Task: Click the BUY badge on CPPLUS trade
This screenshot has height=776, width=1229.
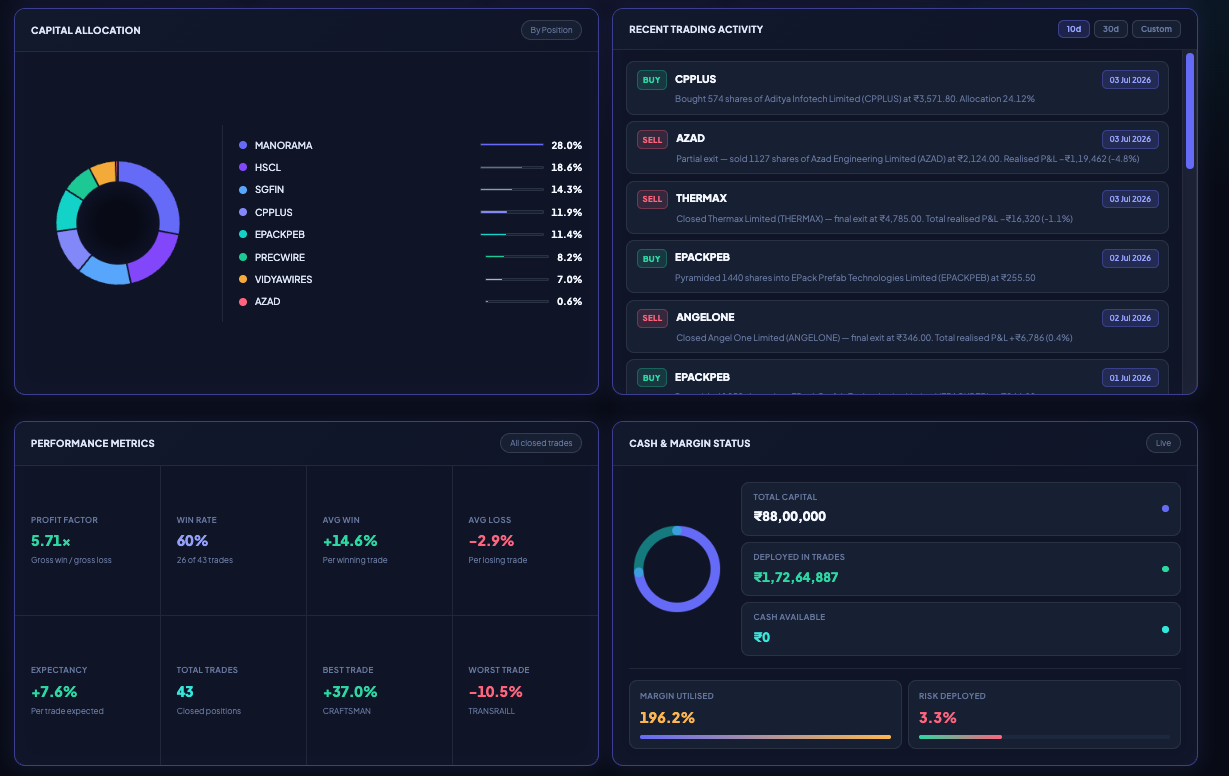Action: pos(652,80)
